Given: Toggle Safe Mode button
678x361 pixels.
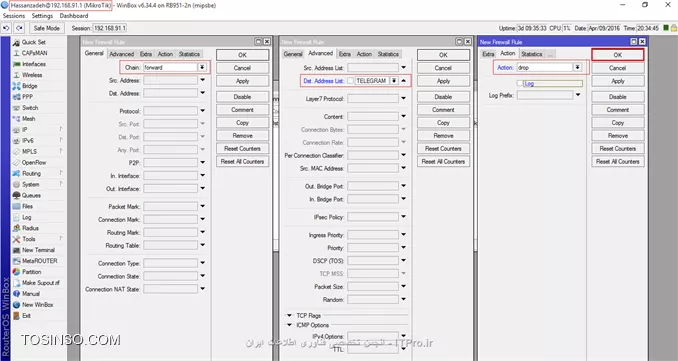Looking at the screenshot, I should (47, 28).
